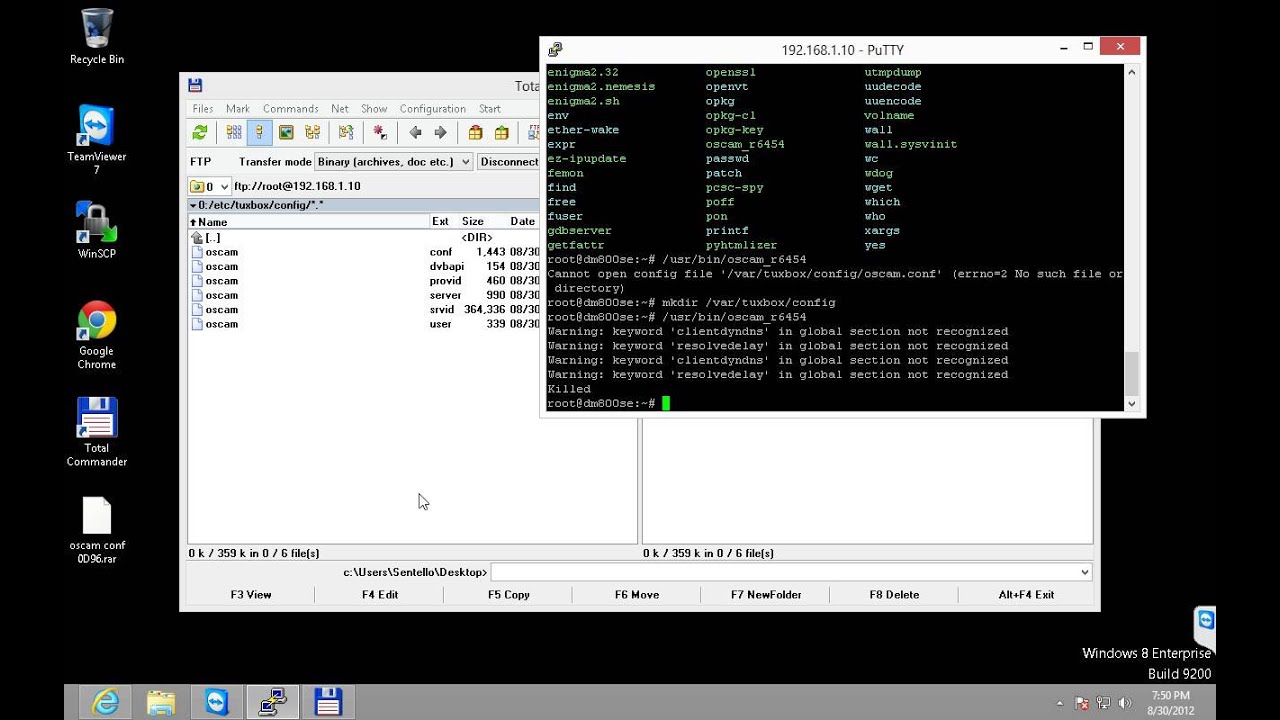This screenshot has height=720, width=1280.
Task: Select Google Chrome desktop shortcut
Action: (x=97, y=335)
